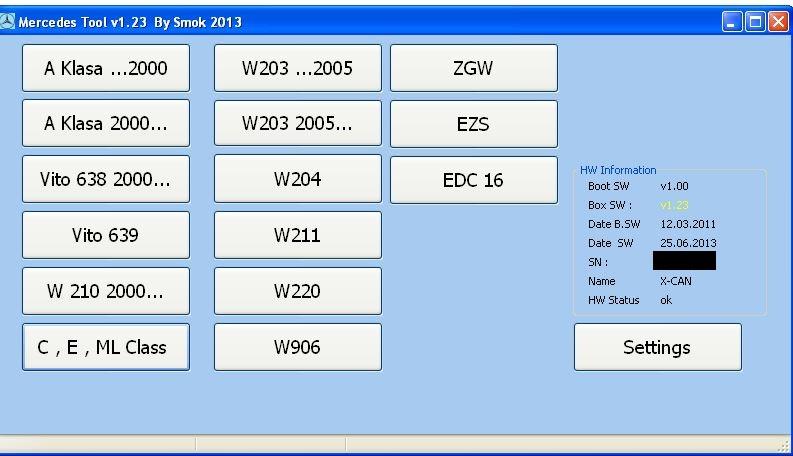Open the Settings dialog

pos(657,347)
